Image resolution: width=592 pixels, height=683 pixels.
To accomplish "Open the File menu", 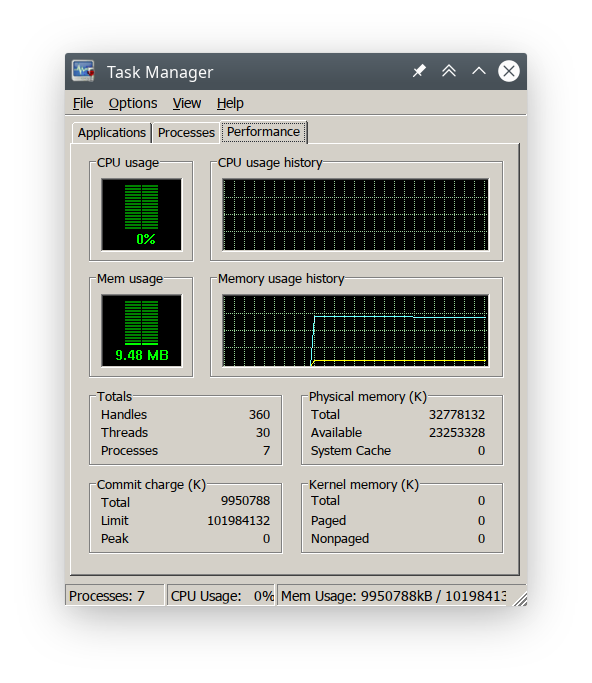I will pos(83,103).
